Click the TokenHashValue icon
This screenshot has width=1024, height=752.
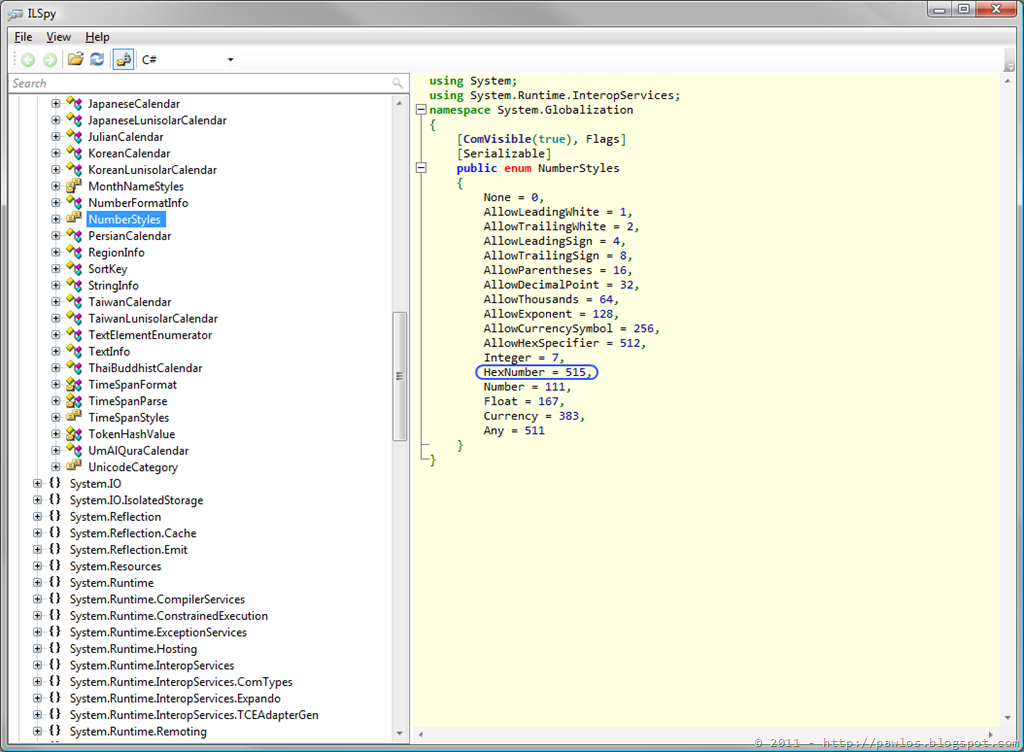[x=74, y=434]
